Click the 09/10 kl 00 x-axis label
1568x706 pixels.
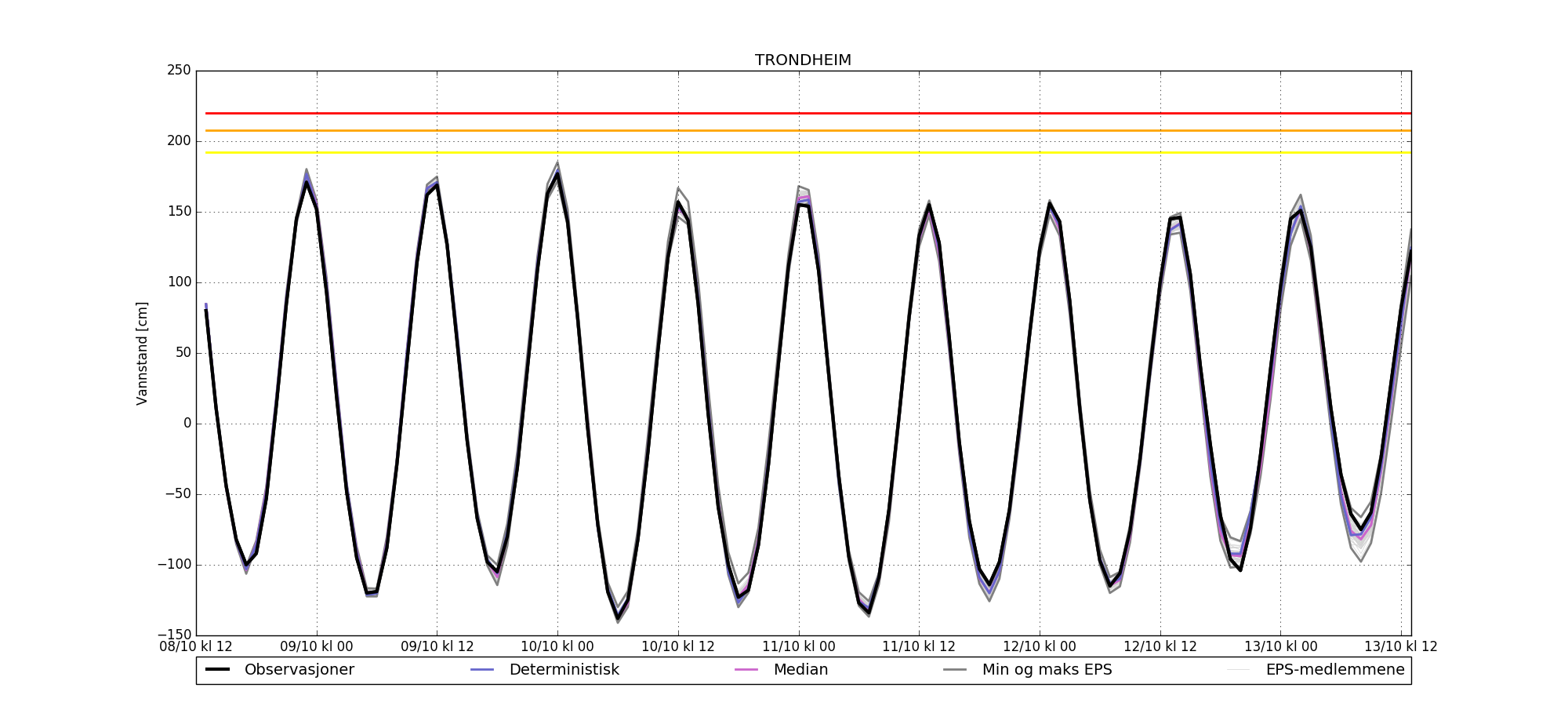(x=317, y=647)
